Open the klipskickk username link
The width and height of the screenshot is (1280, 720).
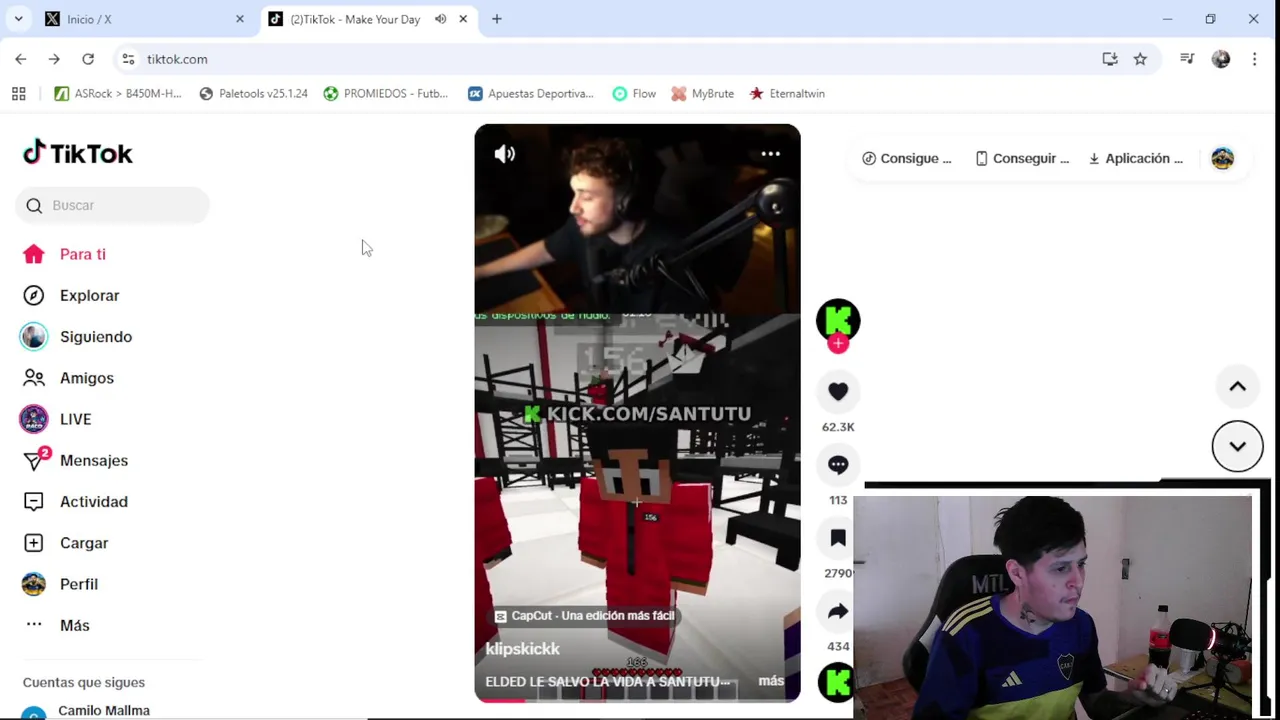click(x=522, y=649)
